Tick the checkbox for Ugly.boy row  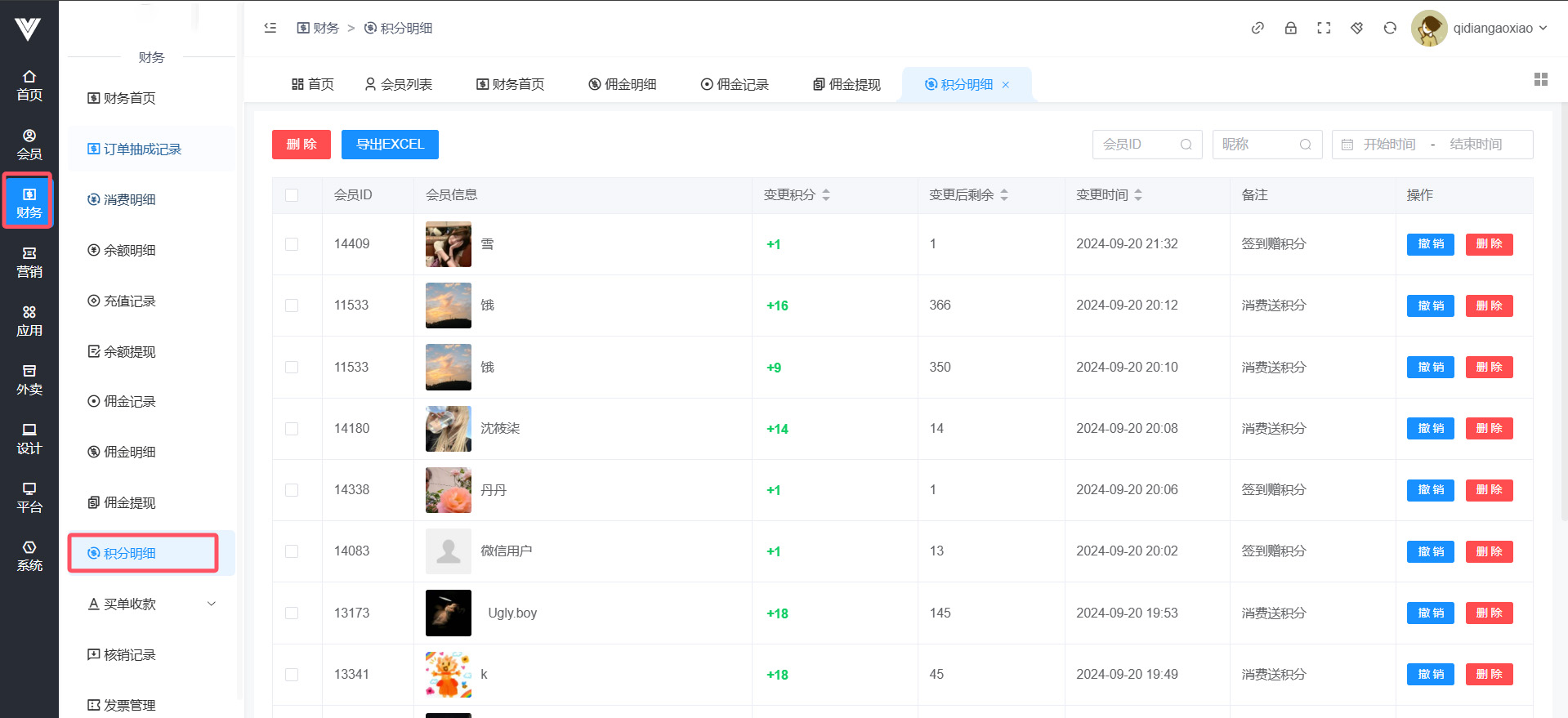(x=292, y=613)
